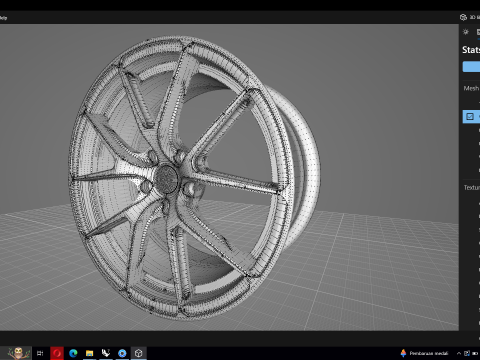Click the wheel rim 3D model in the viewport
Screen dimensions: 480x360
194,178
